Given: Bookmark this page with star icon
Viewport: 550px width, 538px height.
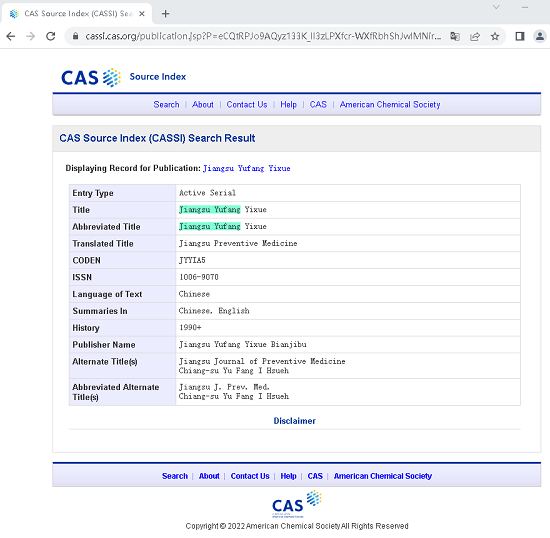Looking at the screenshot, I should coord(495,36).
